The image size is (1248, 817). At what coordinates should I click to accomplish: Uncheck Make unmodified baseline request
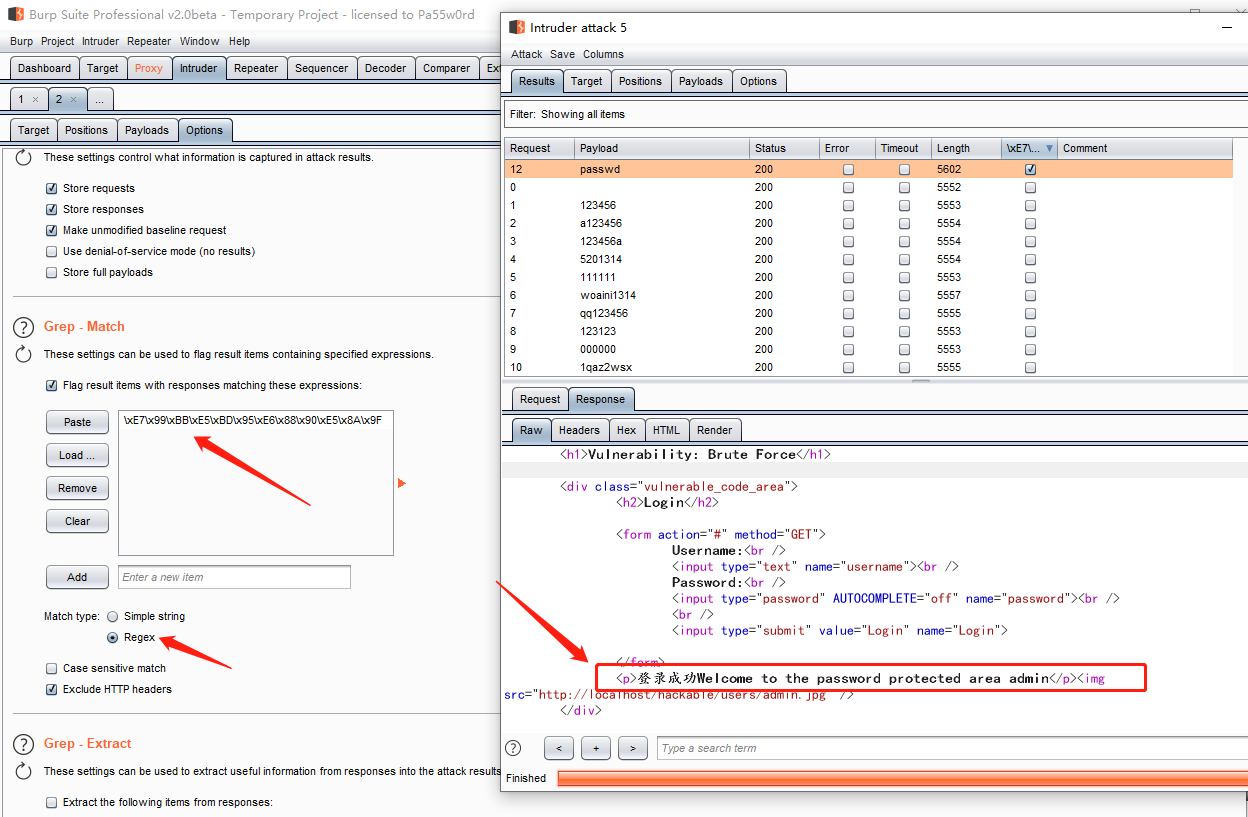pos(52,230)
